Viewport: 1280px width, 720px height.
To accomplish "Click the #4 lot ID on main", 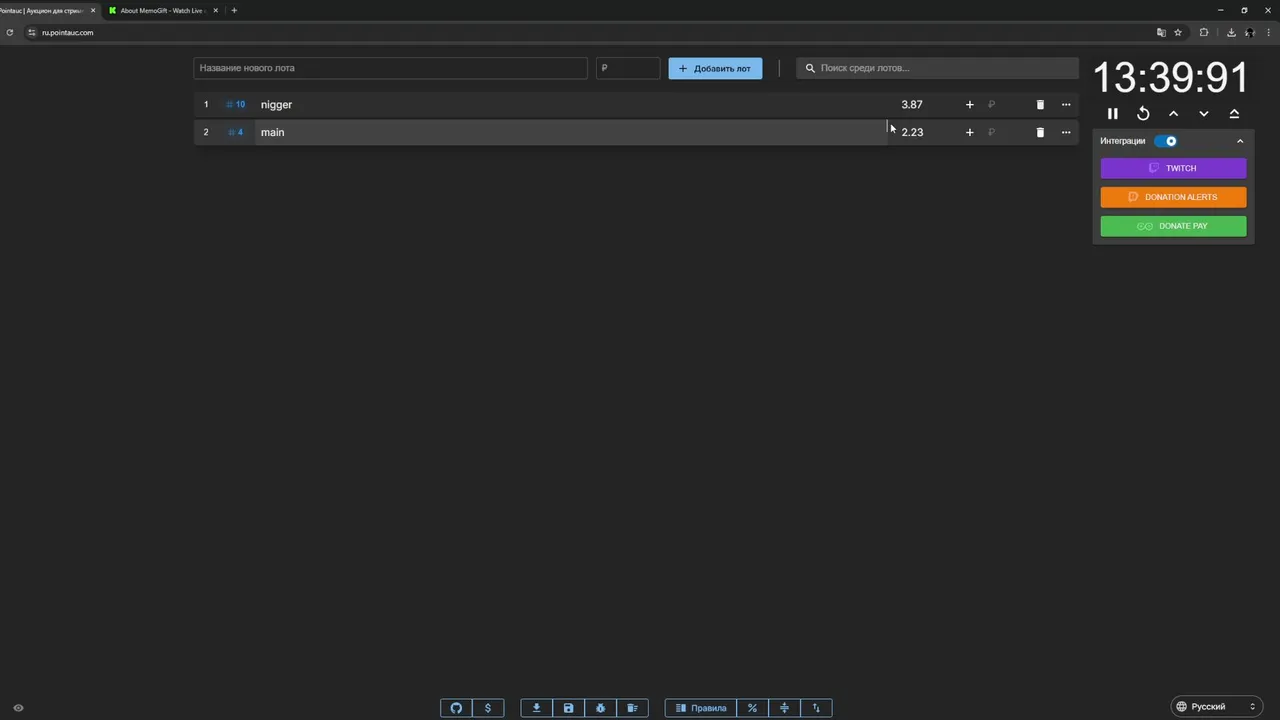I will pyautogui.click(x=236, y=132).
